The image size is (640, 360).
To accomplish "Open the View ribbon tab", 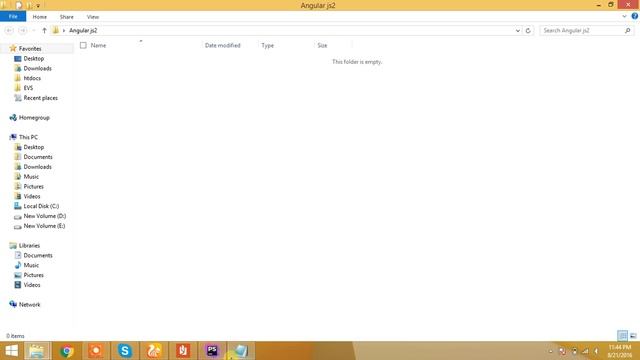I will coord(93,17).
